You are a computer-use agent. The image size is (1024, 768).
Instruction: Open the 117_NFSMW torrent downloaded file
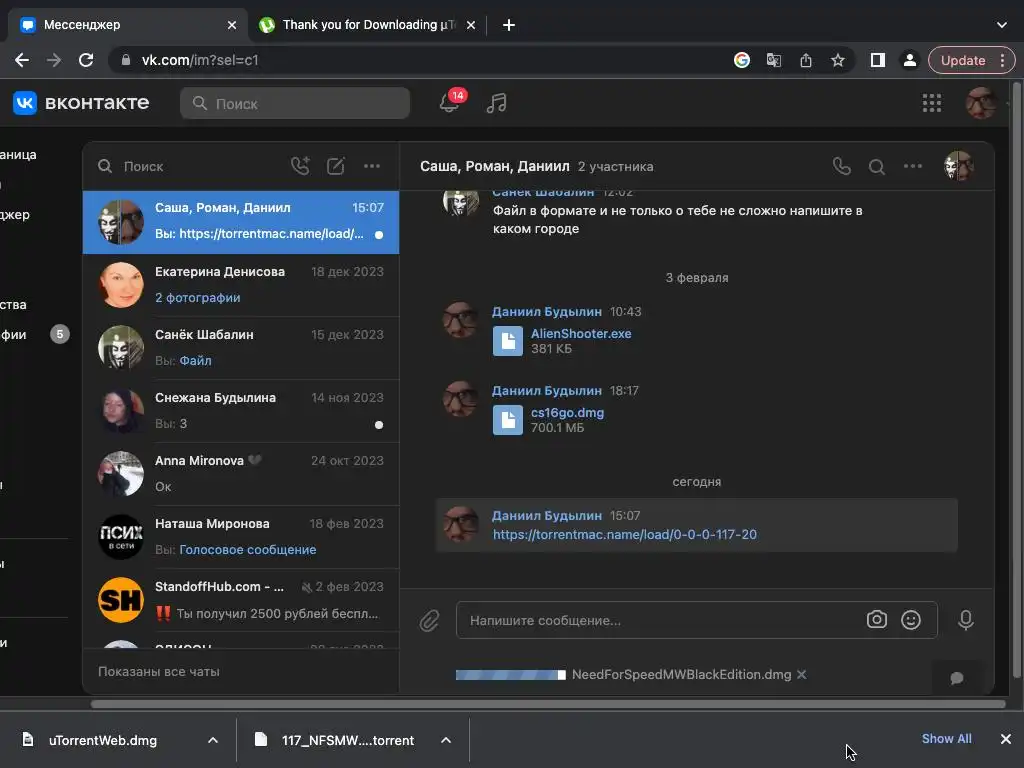pyautogui.click(x=347, y=740)
